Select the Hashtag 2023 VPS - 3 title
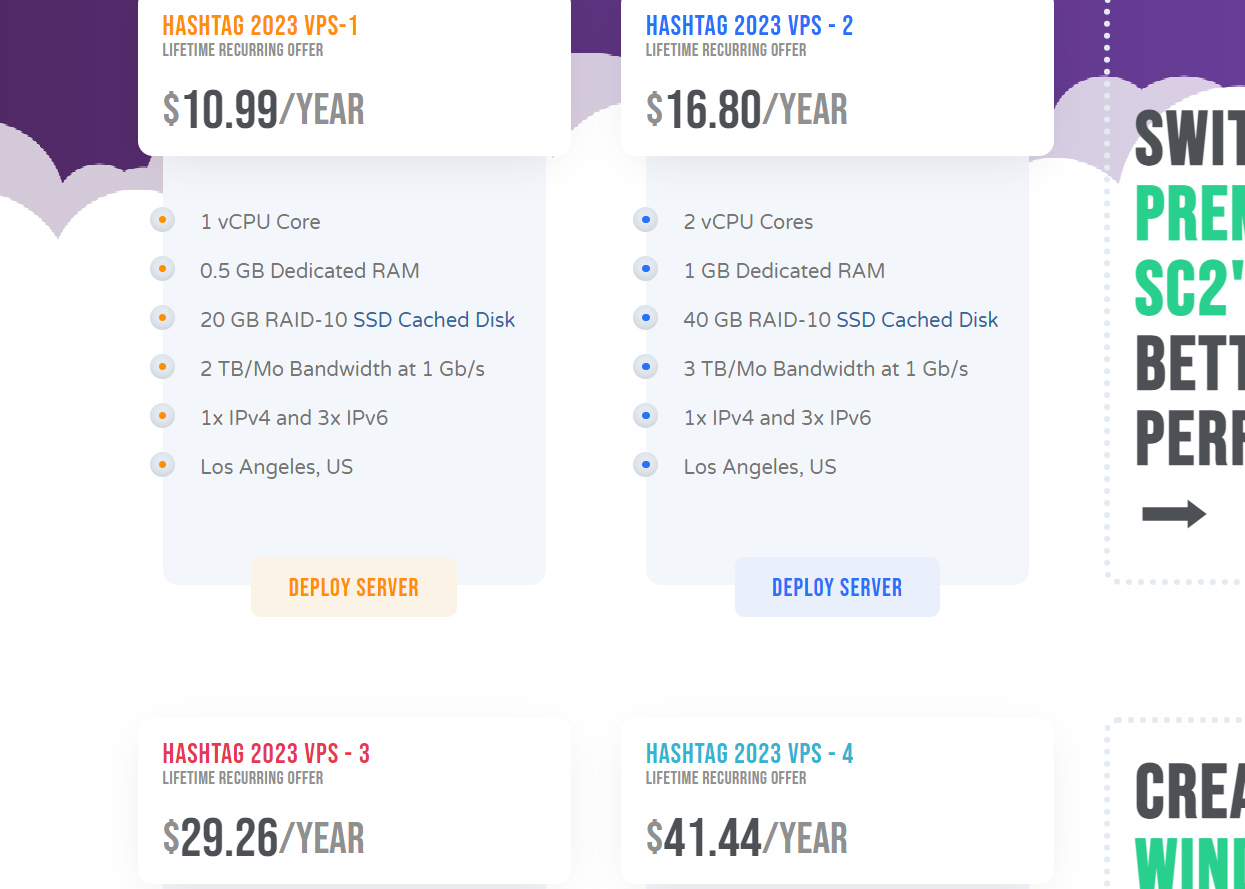 [266, 754]
